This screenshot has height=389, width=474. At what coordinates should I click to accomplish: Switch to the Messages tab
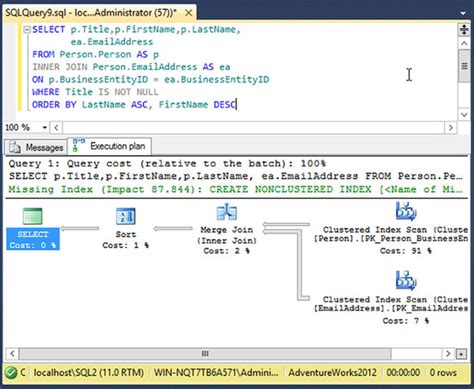point(36,147)
